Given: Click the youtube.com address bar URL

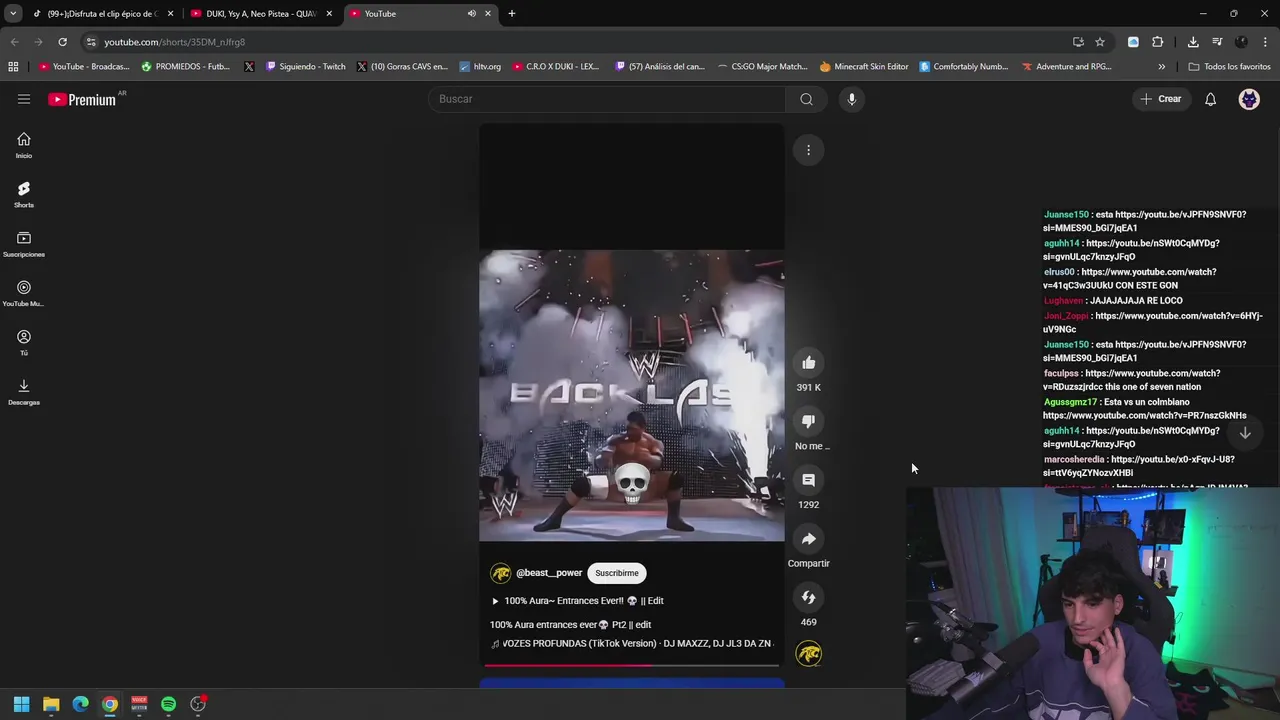Looking at the screenshot, I should [175, 42].
